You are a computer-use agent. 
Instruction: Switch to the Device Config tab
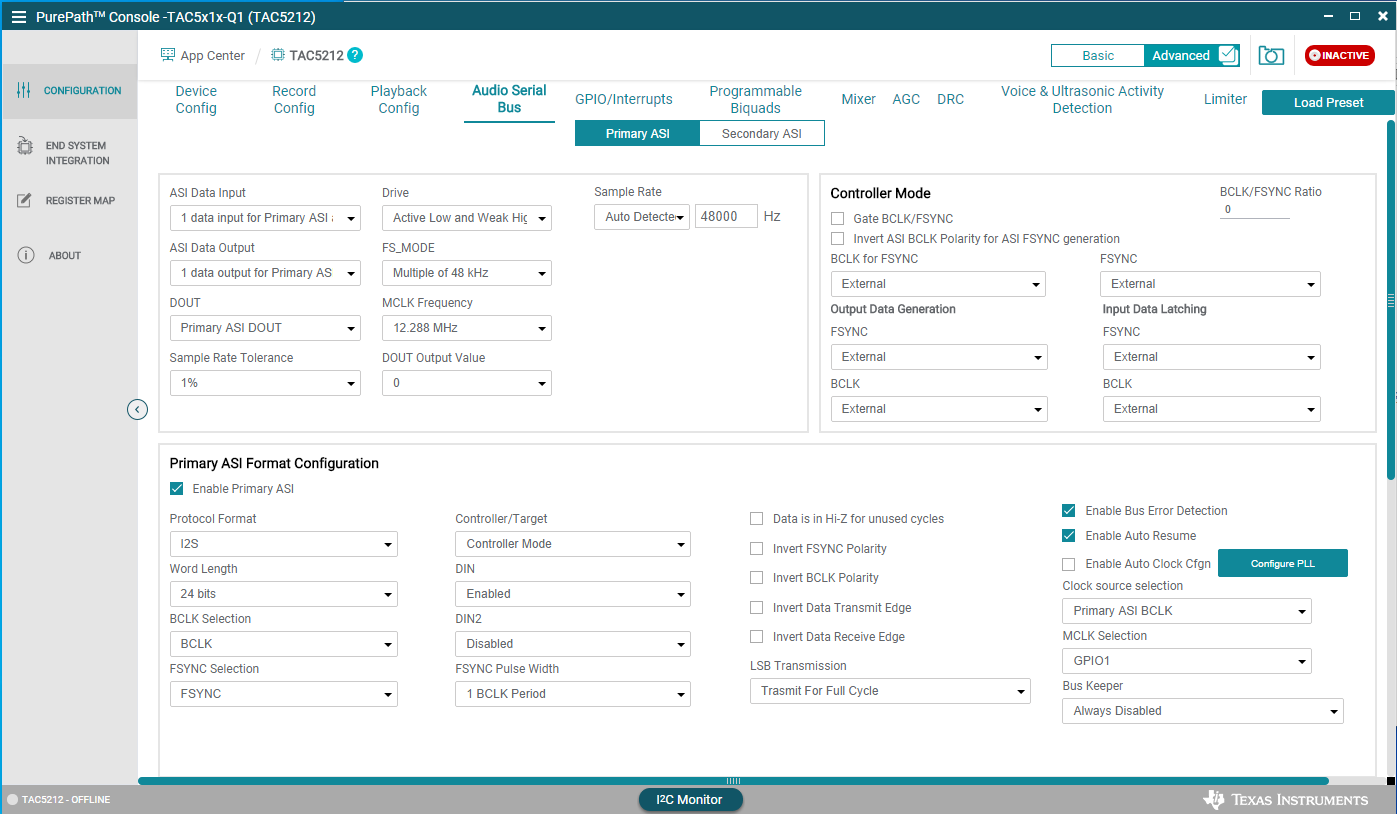pyautogui.click(x=196, y=100)
